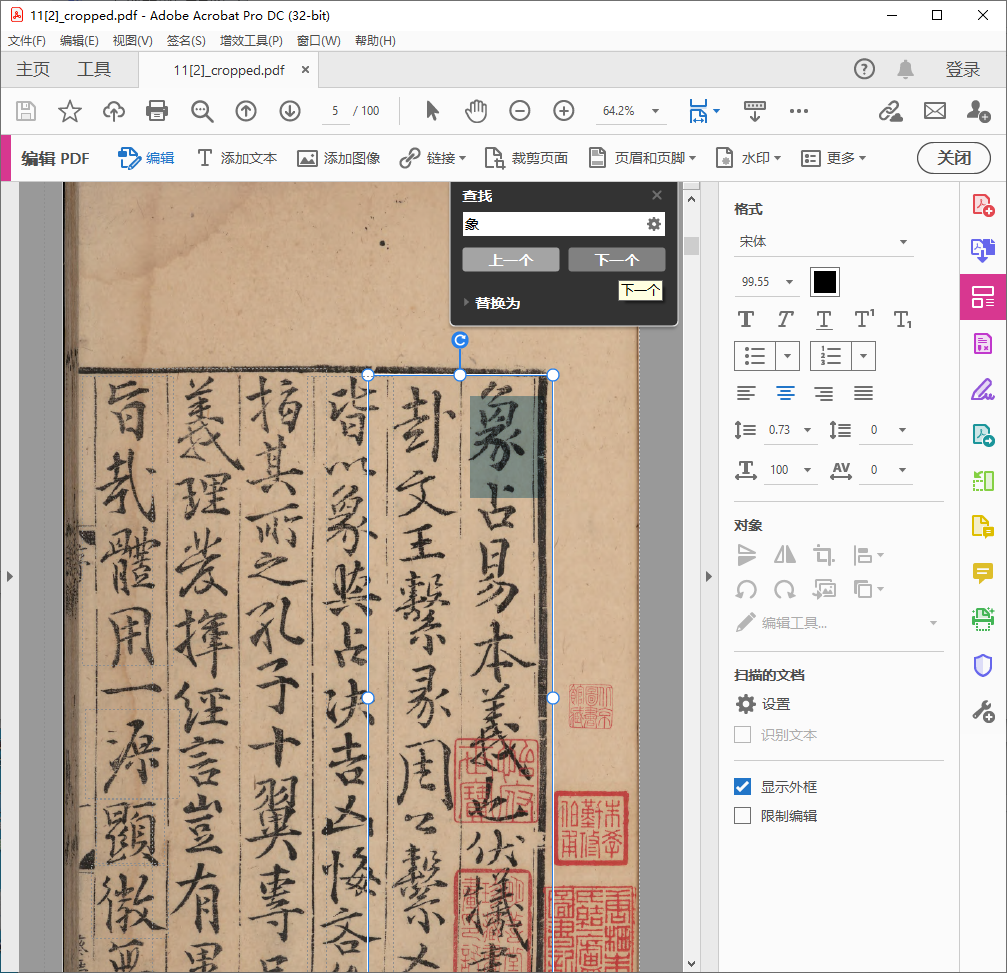Click the 关闭 button
Image resolution: width=1007 pixels, height=973 pixels.
pyautogui.click(x=953, y=158)
